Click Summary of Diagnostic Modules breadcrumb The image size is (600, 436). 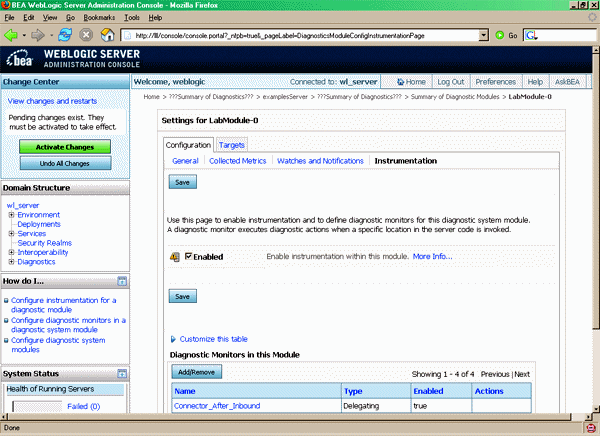click(455, 97)
